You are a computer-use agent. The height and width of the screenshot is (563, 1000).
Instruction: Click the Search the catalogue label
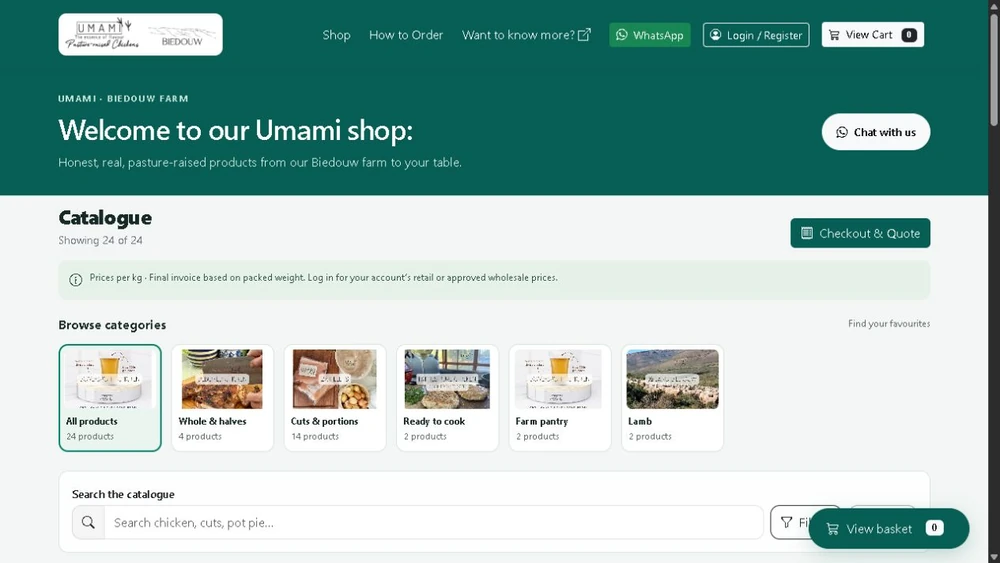(123, 494)
